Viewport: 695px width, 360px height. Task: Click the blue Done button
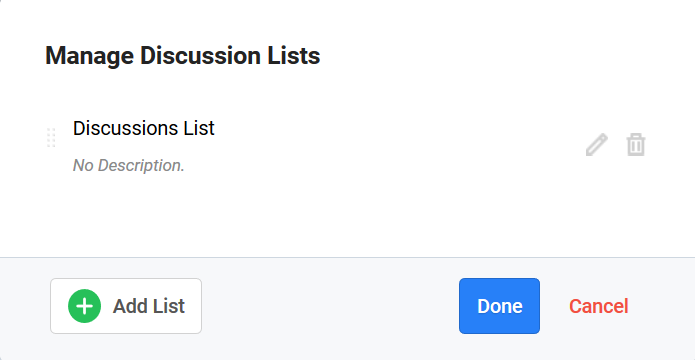pyautogui.click(x=500, y=306)
